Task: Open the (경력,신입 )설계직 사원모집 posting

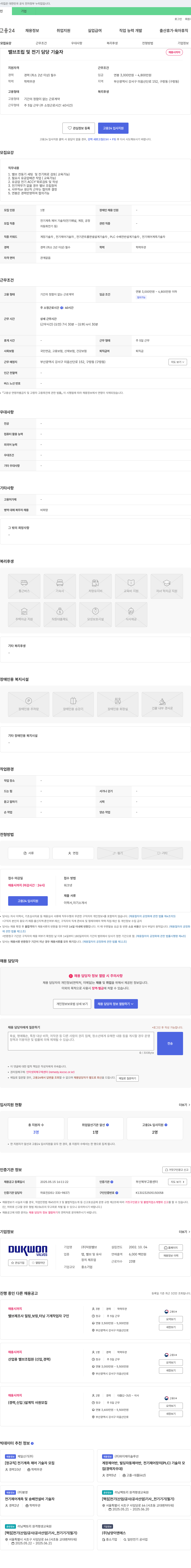Action: coord(27,1402)
